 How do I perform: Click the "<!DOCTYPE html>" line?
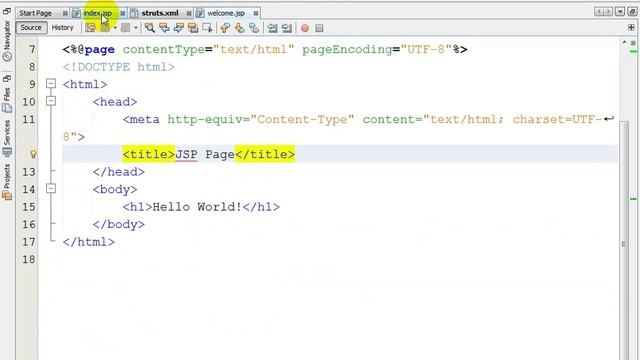coord(119,67)
